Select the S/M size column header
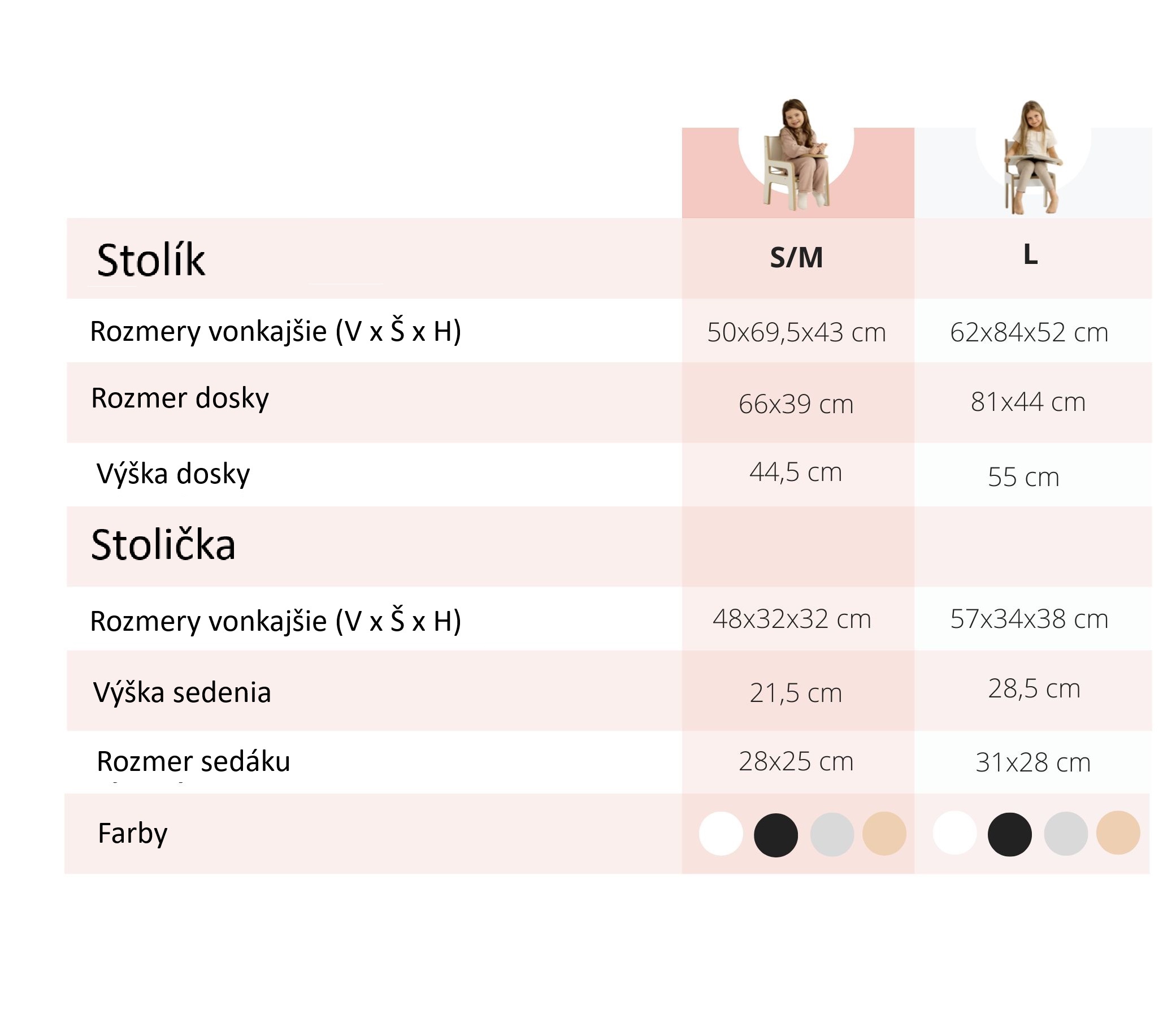 796,258
